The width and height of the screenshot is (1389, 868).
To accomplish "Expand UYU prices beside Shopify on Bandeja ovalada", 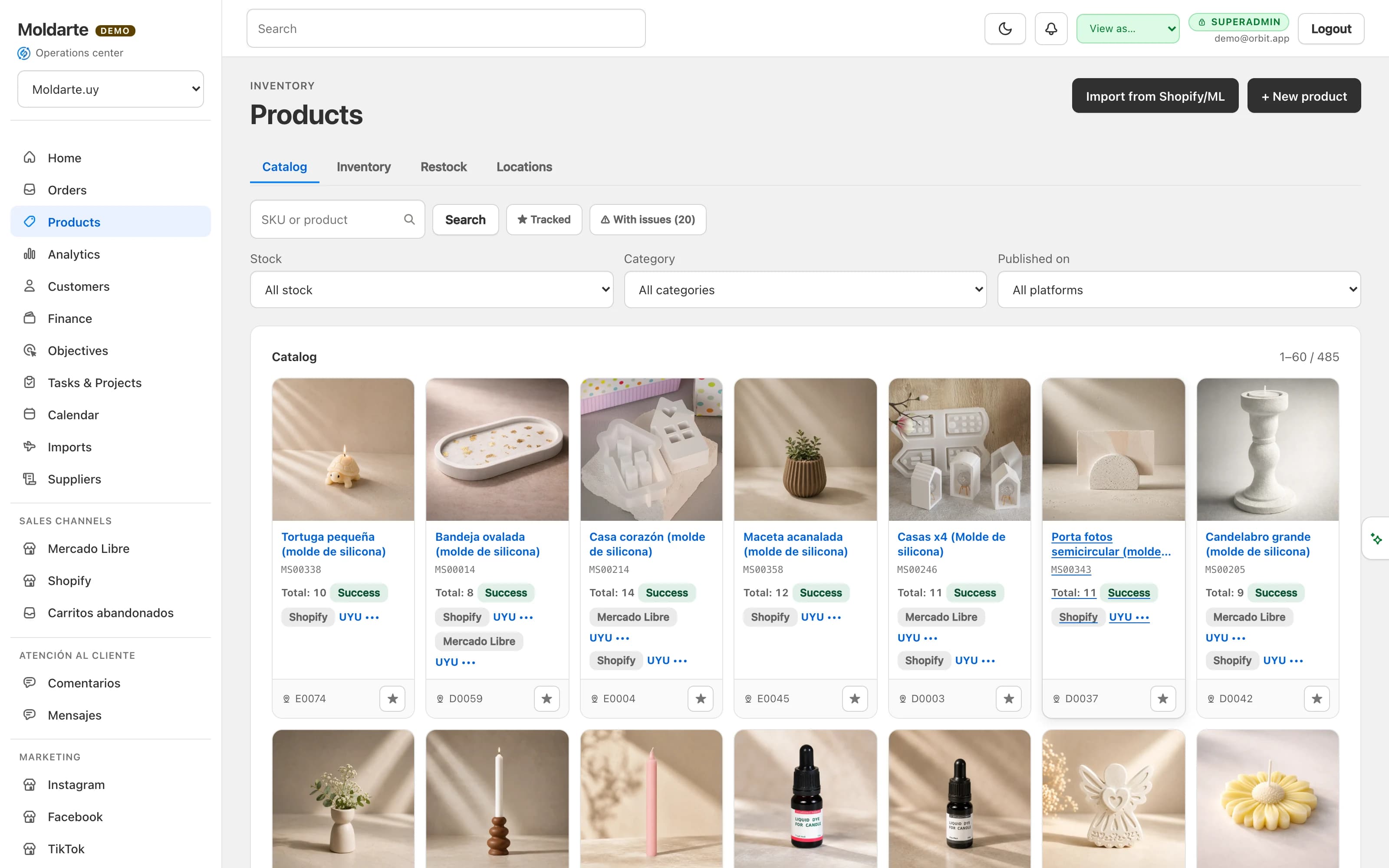I will (x=513, y=617).
